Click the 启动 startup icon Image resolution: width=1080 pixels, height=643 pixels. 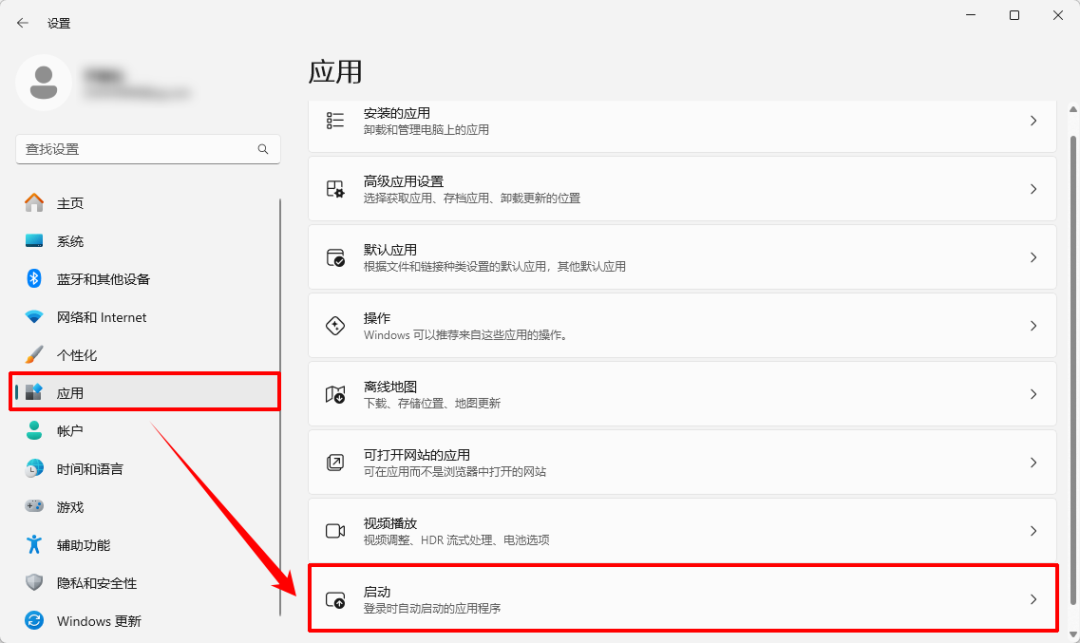tap(335, 600)
